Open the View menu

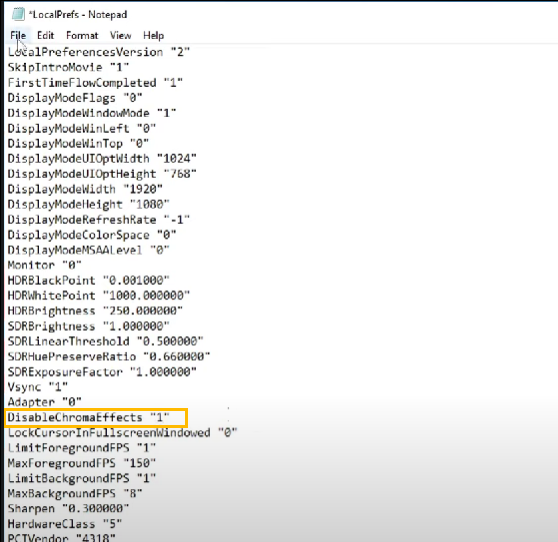pos(121,36)
